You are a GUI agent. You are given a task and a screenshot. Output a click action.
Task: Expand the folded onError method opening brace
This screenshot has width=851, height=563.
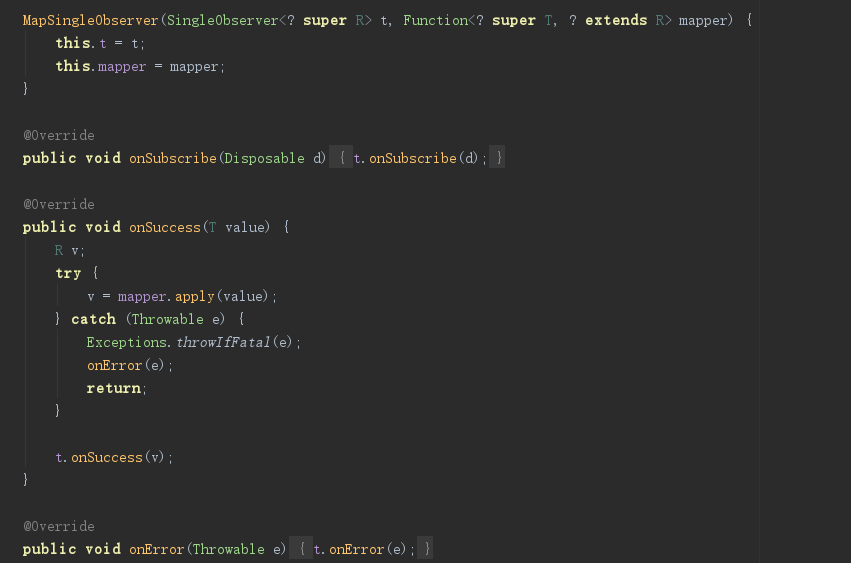301,548
